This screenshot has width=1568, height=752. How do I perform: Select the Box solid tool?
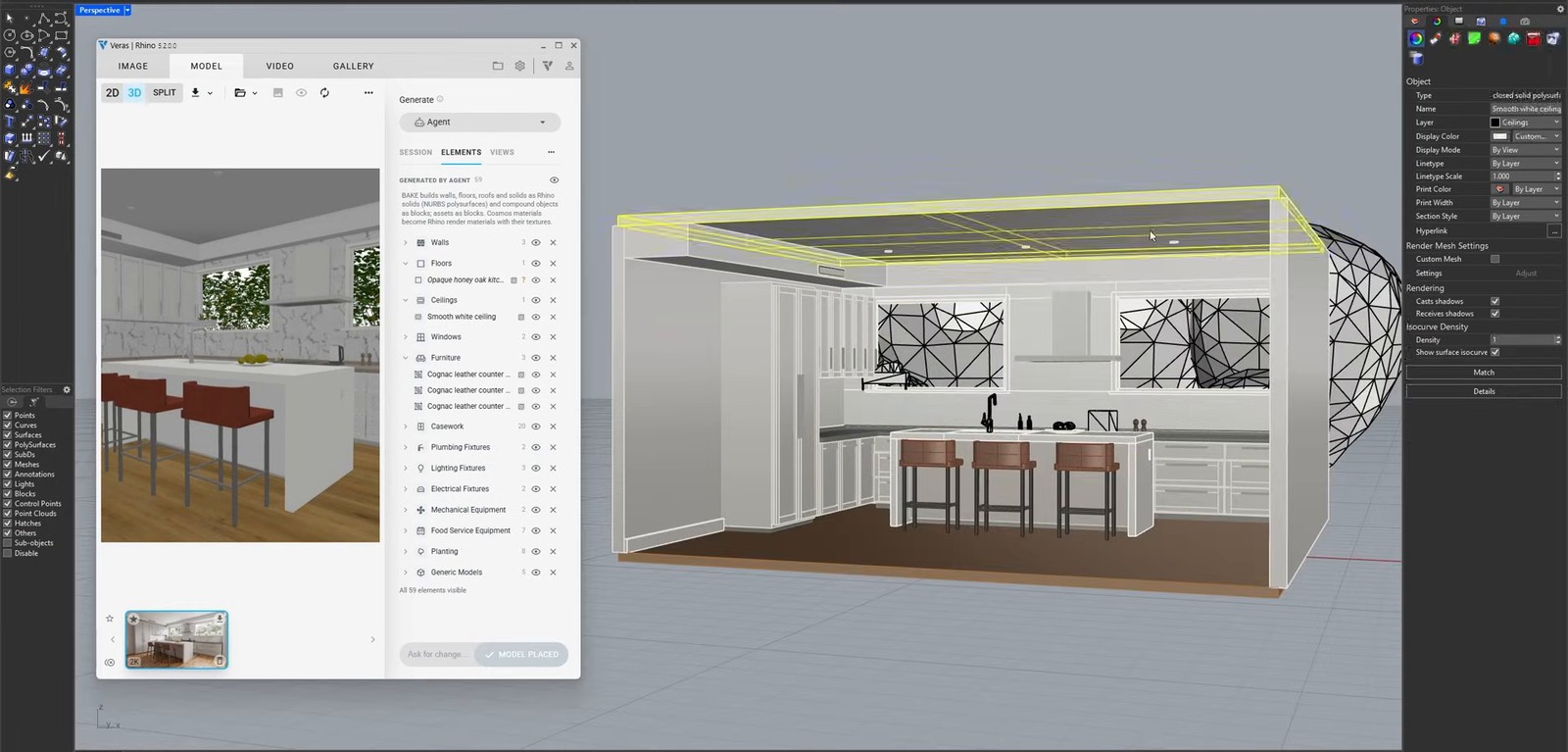[x=10, y=71]
